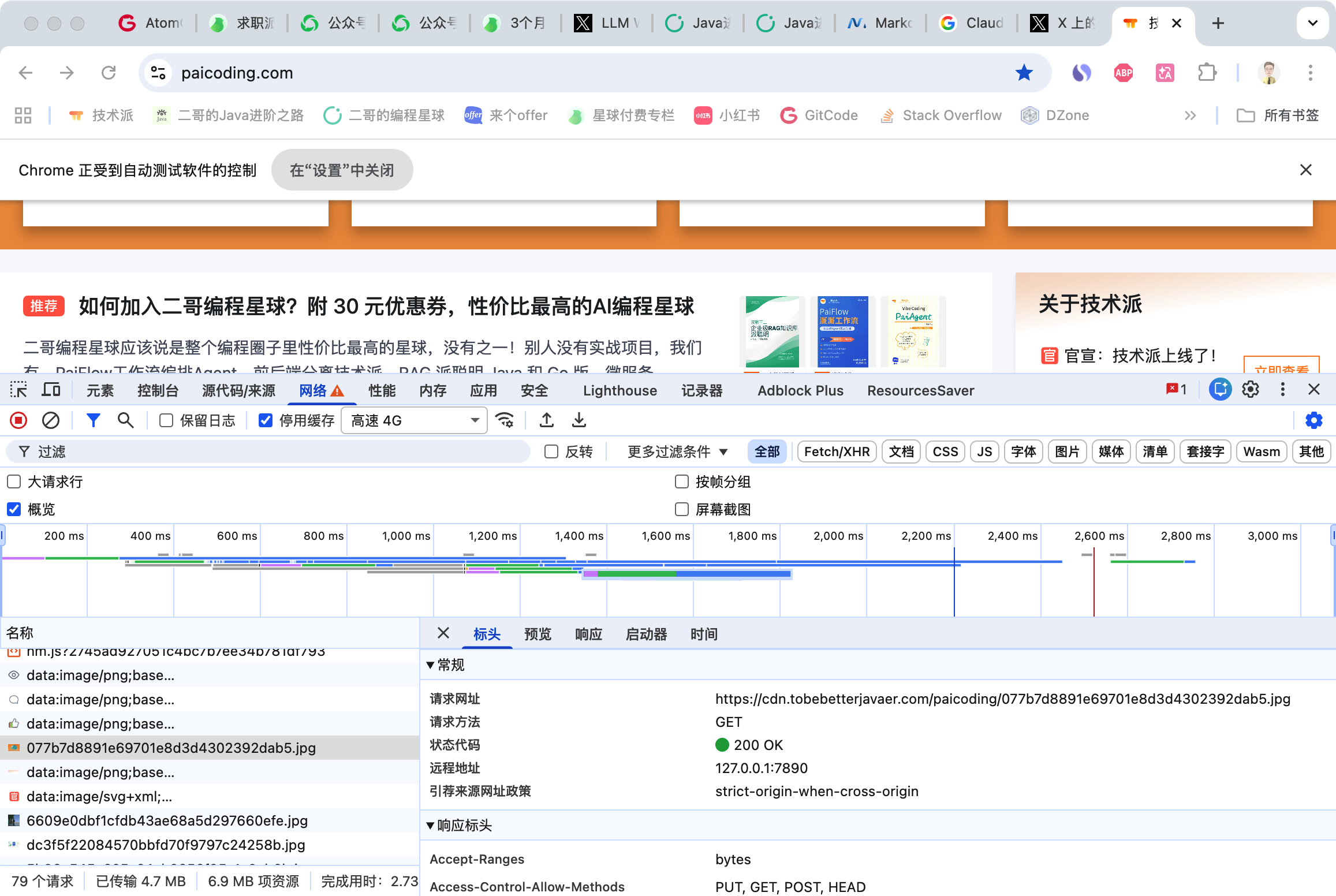Enable the 保留日志 checkbox
This screenshot has width=1336, height=896.
(166, 420)
